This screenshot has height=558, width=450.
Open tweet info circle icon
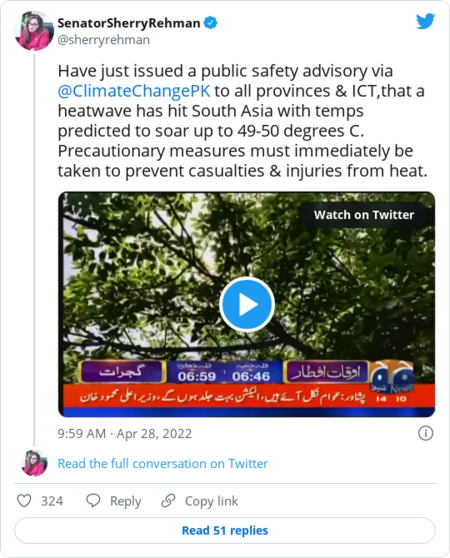(x=425, y=433)
